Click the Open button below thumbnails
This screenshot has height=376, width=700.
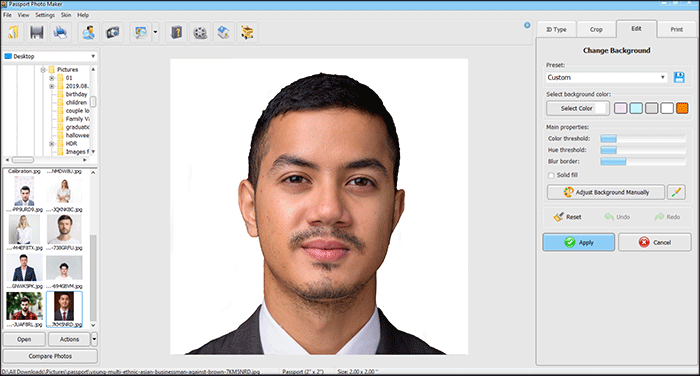click(24, 339)
